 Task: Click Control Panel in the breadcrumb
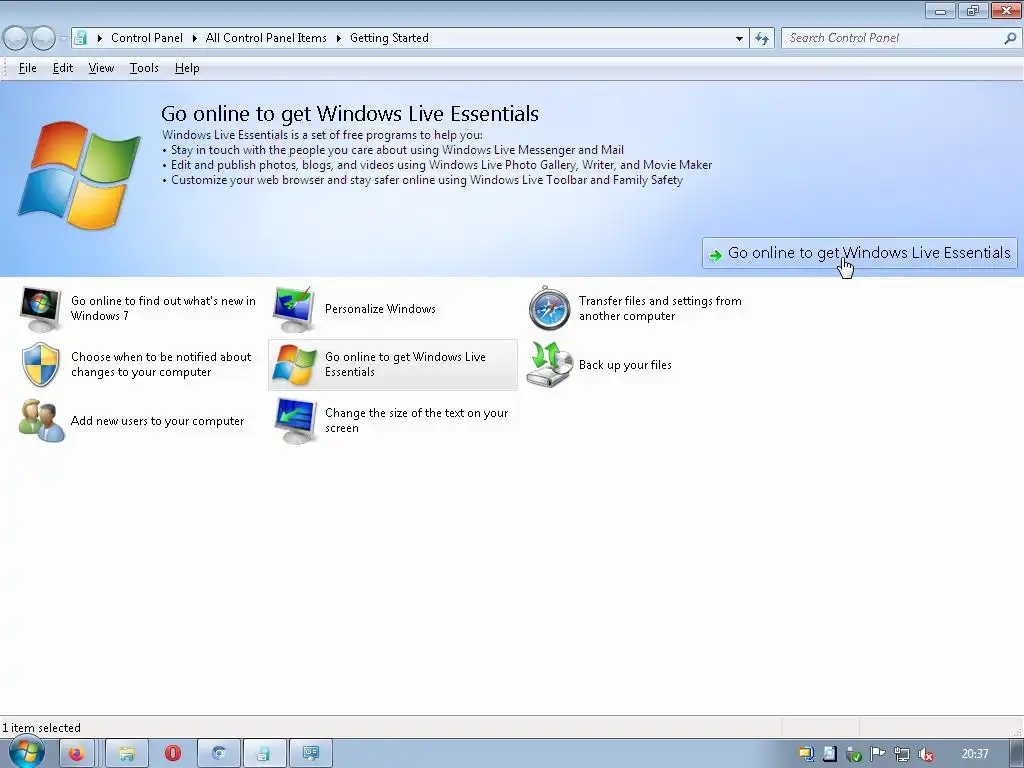pos(147,38)
